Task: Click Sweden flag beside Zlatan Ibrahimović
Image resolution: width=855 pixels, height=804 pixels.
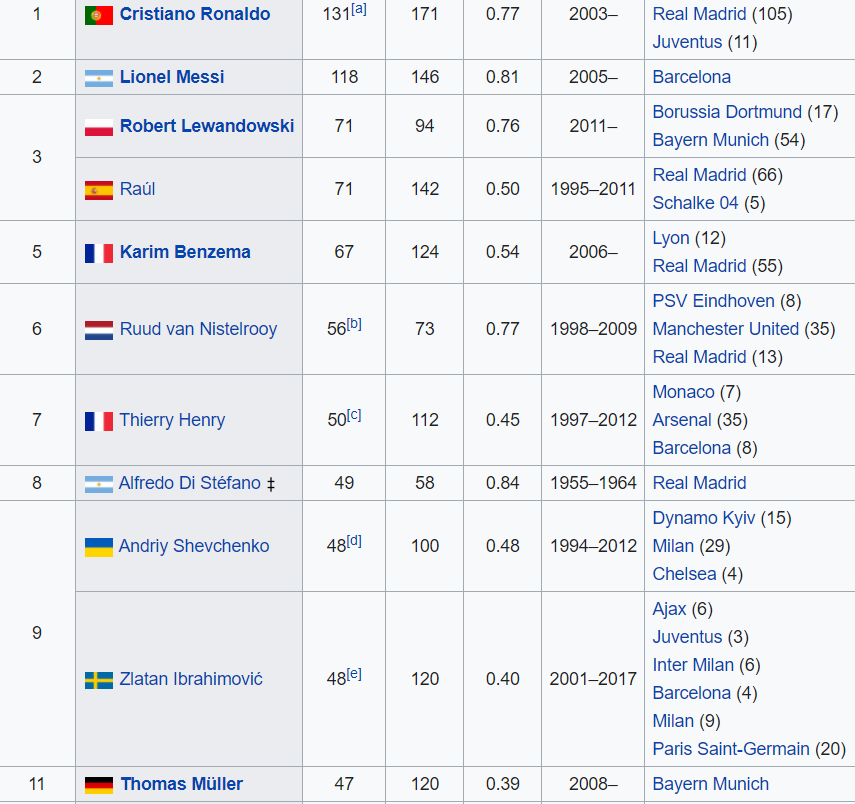Action: 98,680
